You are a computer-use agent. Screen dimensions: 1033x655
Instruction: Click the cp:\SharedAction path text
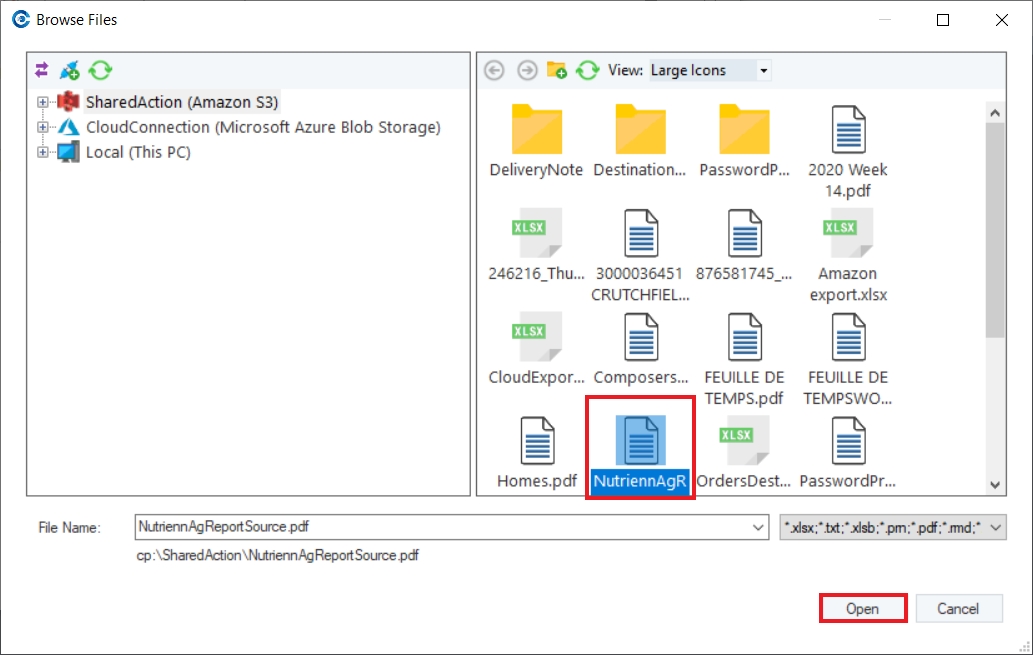click(277, 555)
